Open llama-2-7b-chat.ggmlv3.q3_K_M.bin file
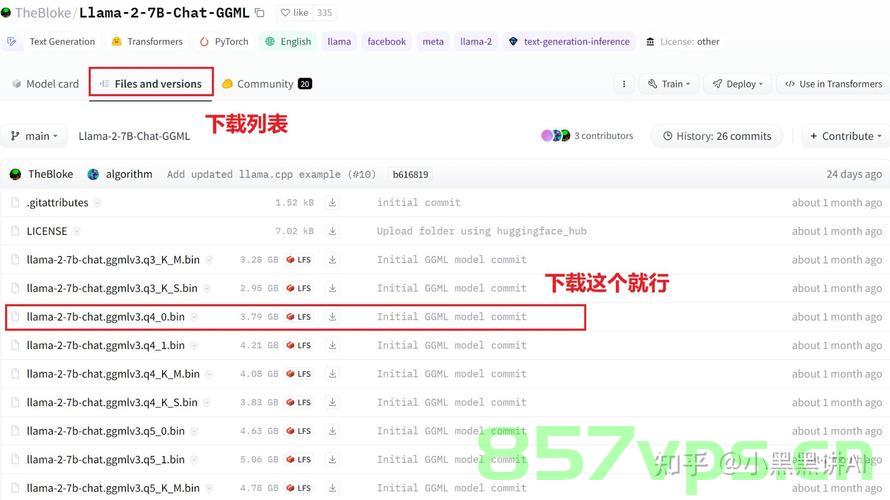This screenshot has width=890, height=500. click(113, 259)
